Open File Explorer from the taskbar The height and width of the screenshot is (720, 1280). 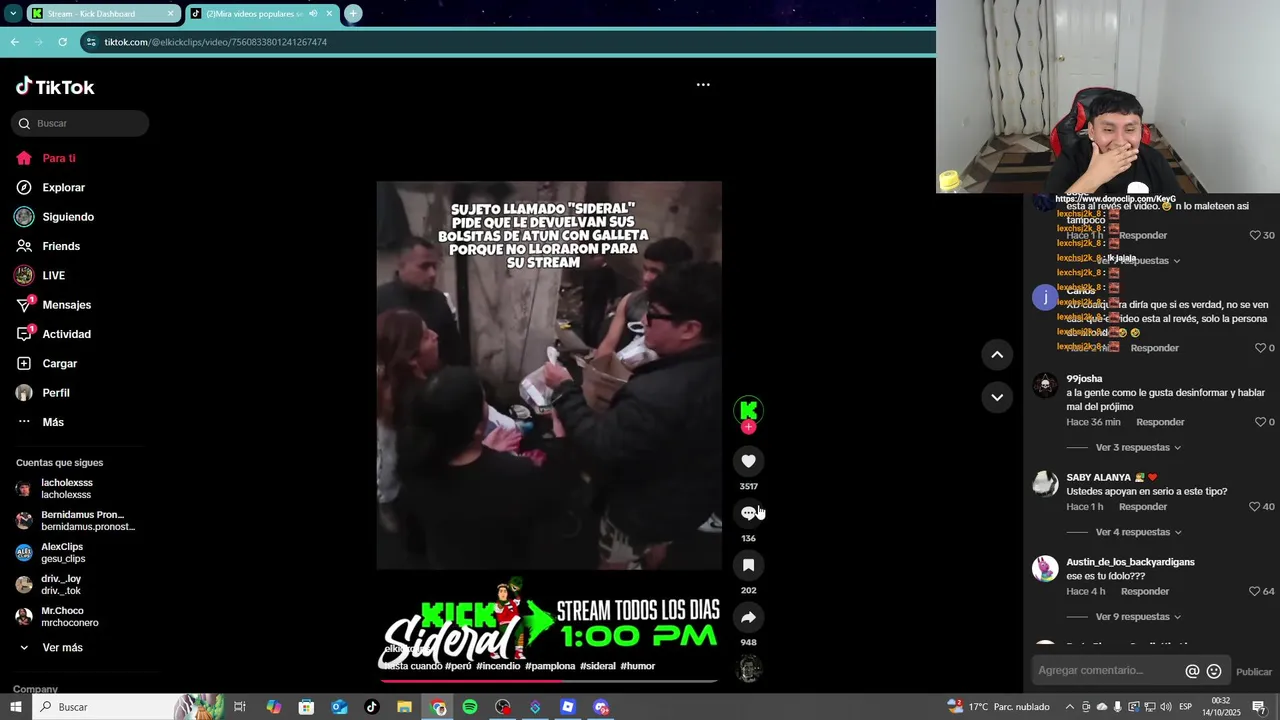[x=404, y=707]
